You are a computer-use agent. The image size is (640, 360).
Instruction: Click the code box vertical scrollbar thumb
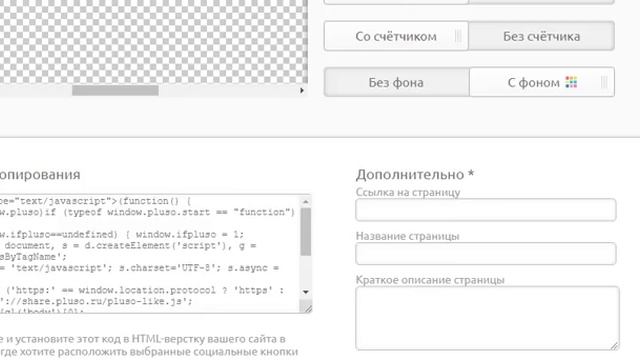coord(306,231)
